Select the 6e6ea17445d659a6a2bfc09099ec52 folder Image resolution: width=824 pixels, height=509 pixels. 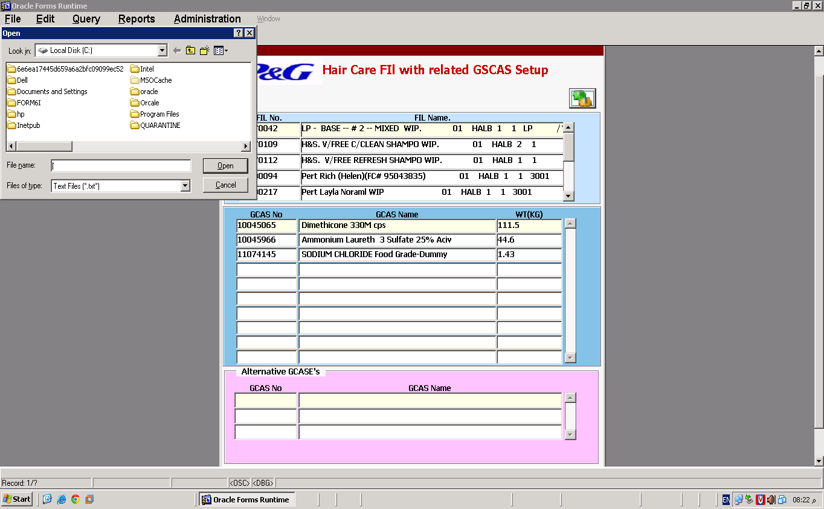point(65,69)
